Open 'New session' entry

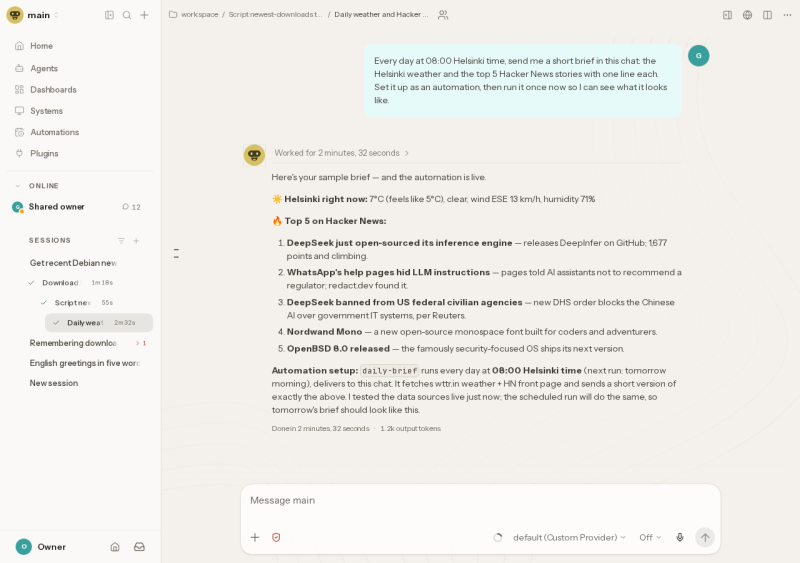(x=54, y=383)
